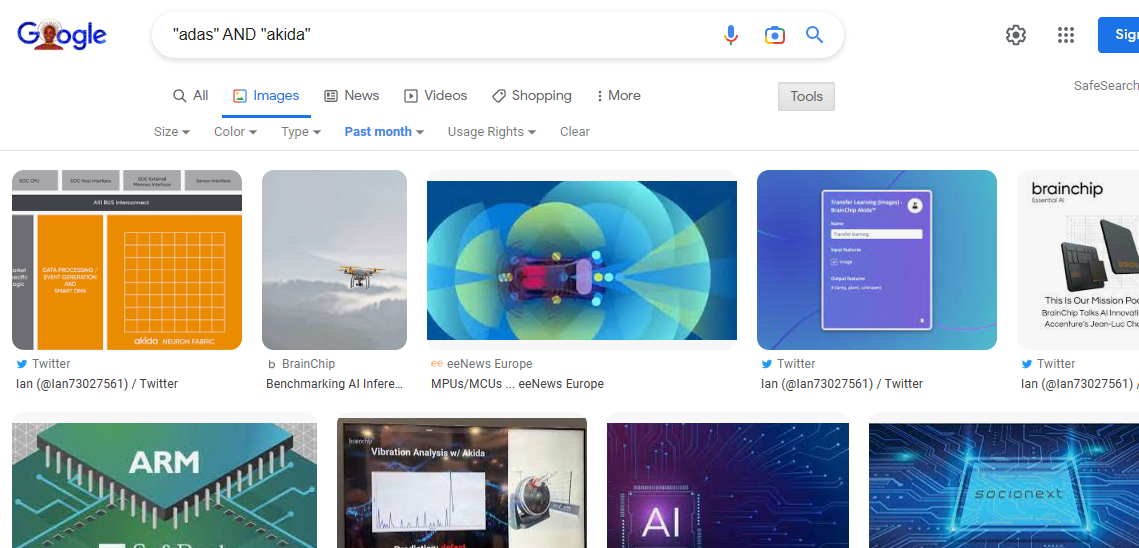Open the brainchip Essential AI image
This screenshot has width=1139, height=548.
click(1078, 259)
